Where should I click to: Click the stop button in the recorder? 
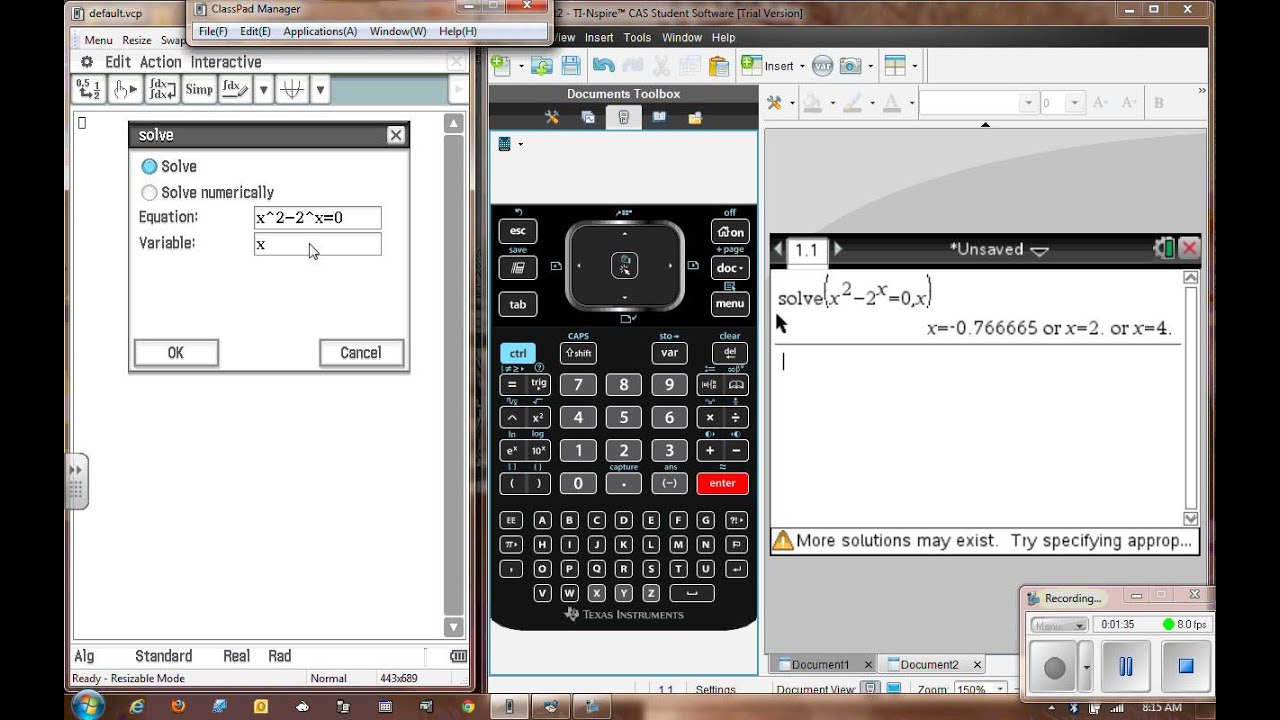point(1186,667)
